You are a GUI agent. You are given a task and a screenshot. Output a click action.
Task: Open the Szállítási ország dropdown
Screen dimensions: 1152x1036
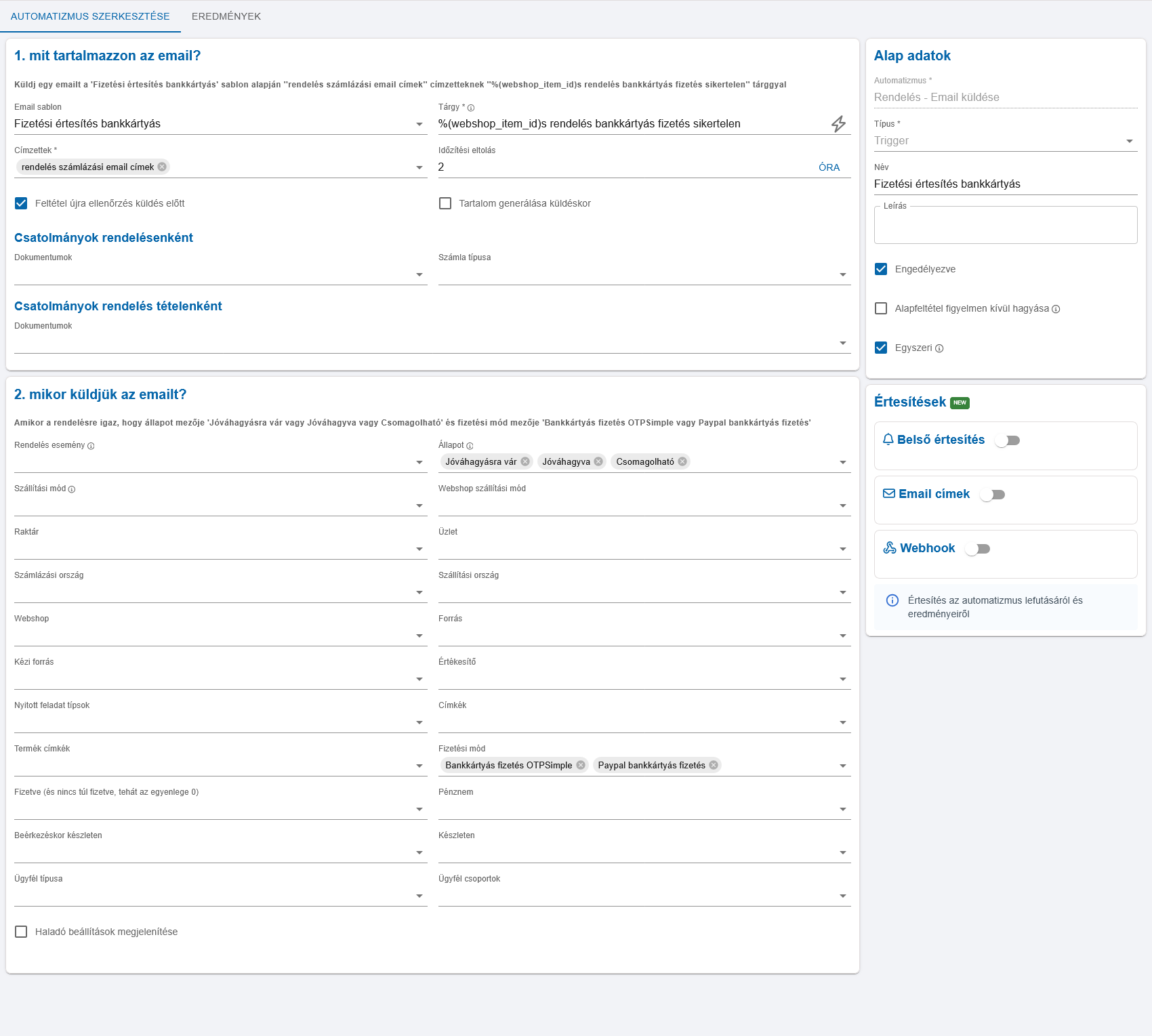click(x=644, y=592)
